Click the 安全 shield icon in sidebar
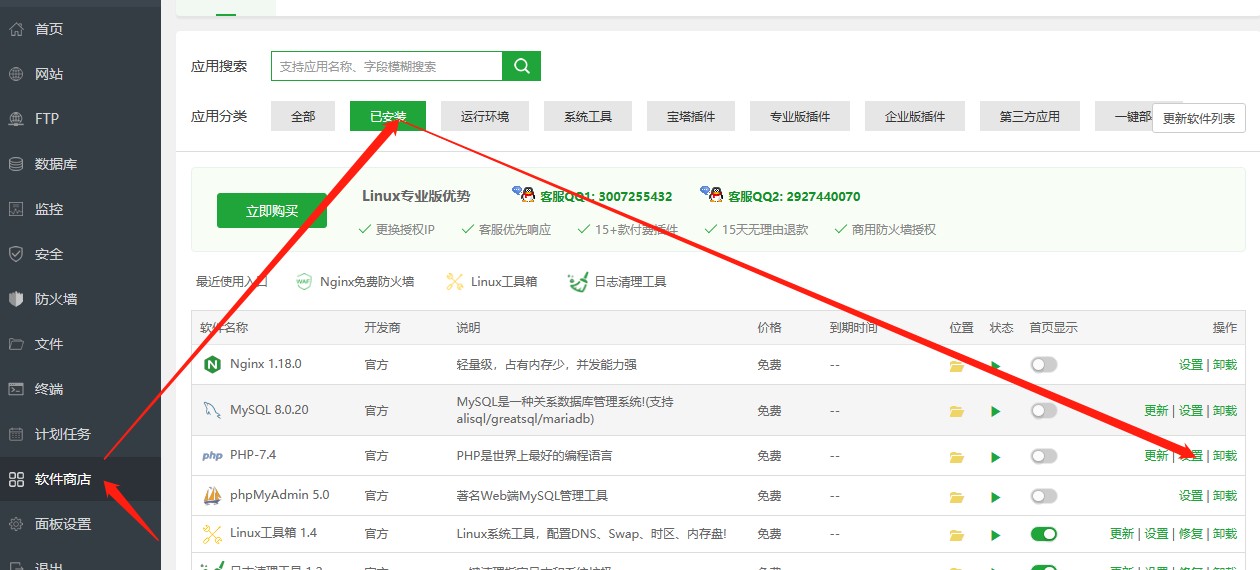The width and height of the screenshot is (1260, 570). [x=16, y=254]
